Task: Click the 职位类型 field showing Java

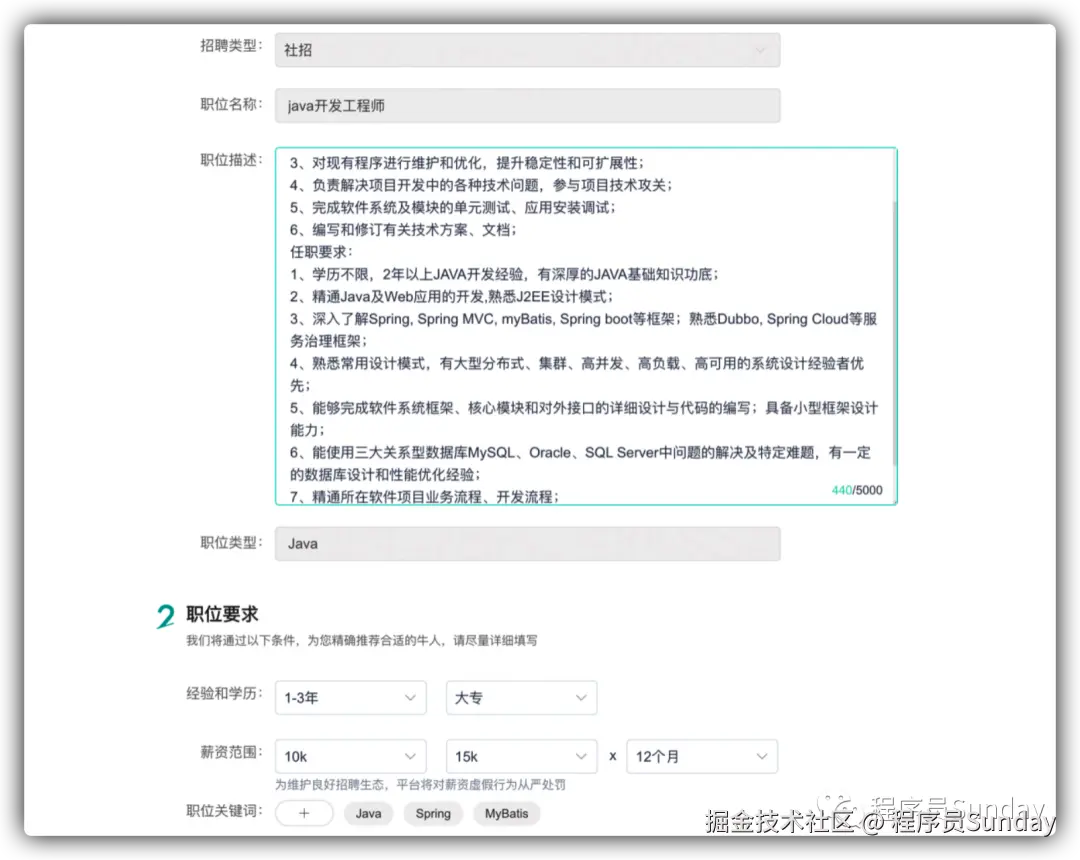Action: (528, 543)
